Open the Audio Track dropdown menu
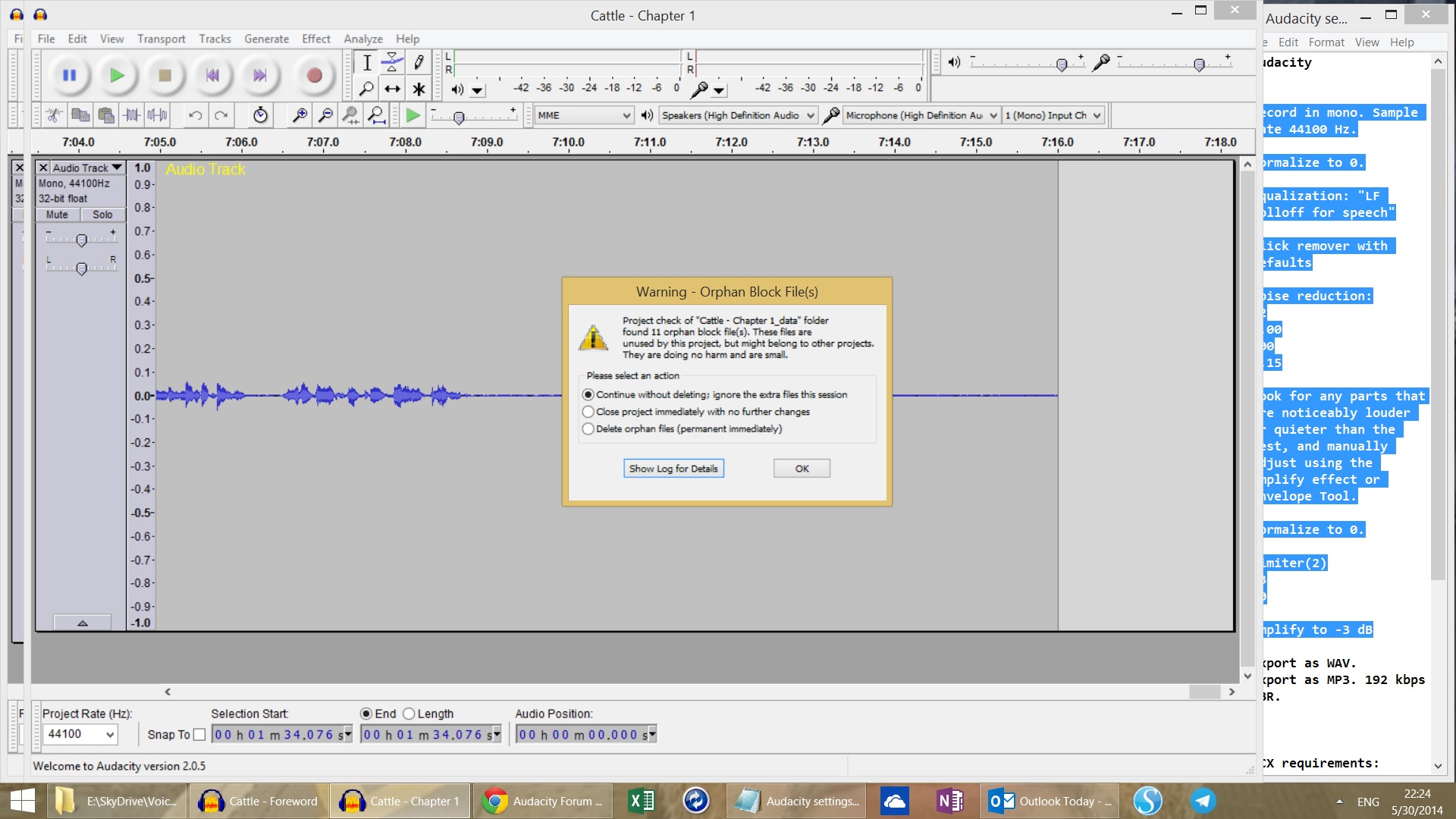1456x819 pixels. (117, 167)
